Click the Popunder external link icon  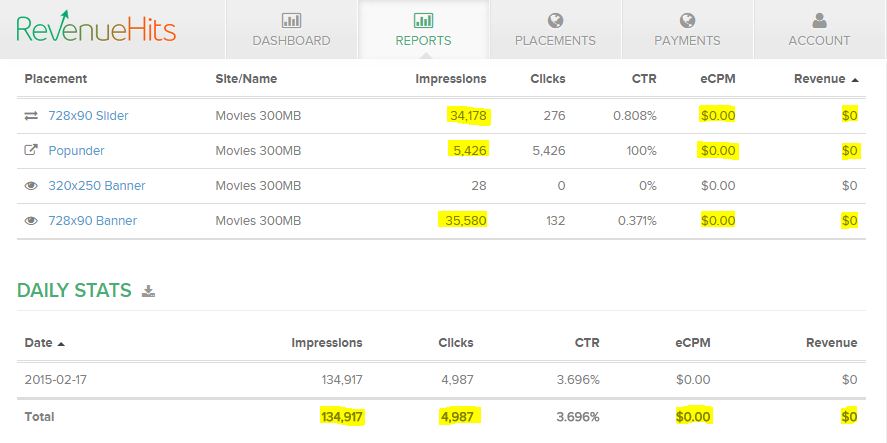click(31, 150)
